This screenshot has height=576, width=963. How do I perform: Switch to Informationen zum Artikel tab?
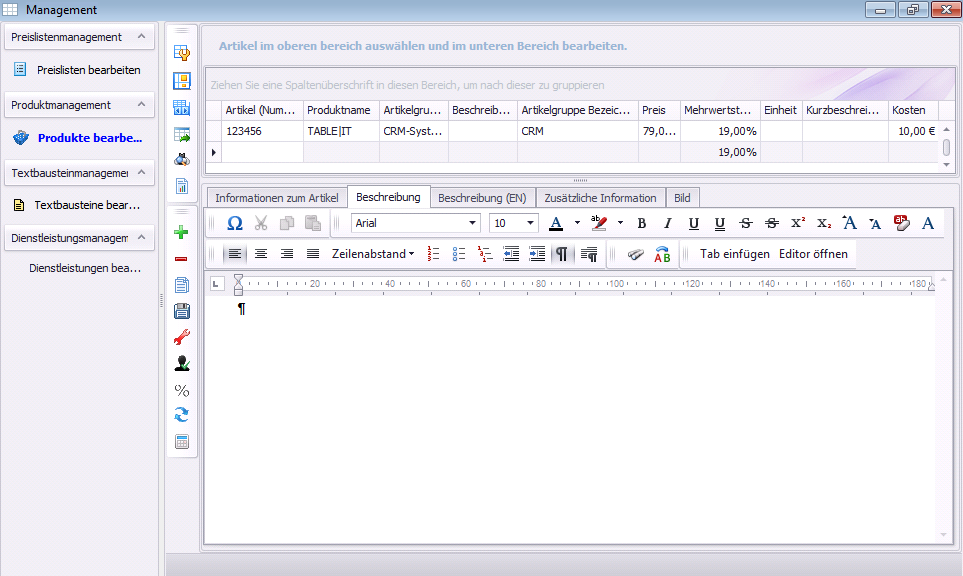coord(276,198)
